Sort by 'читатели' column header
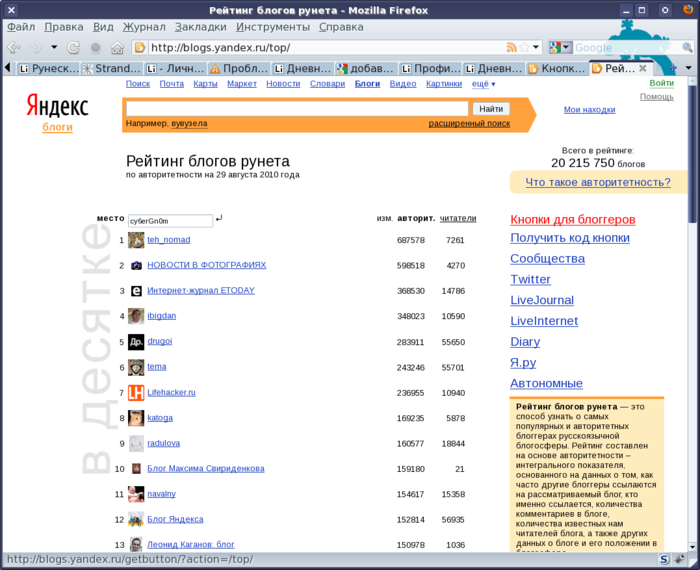 tap(458, 218)
